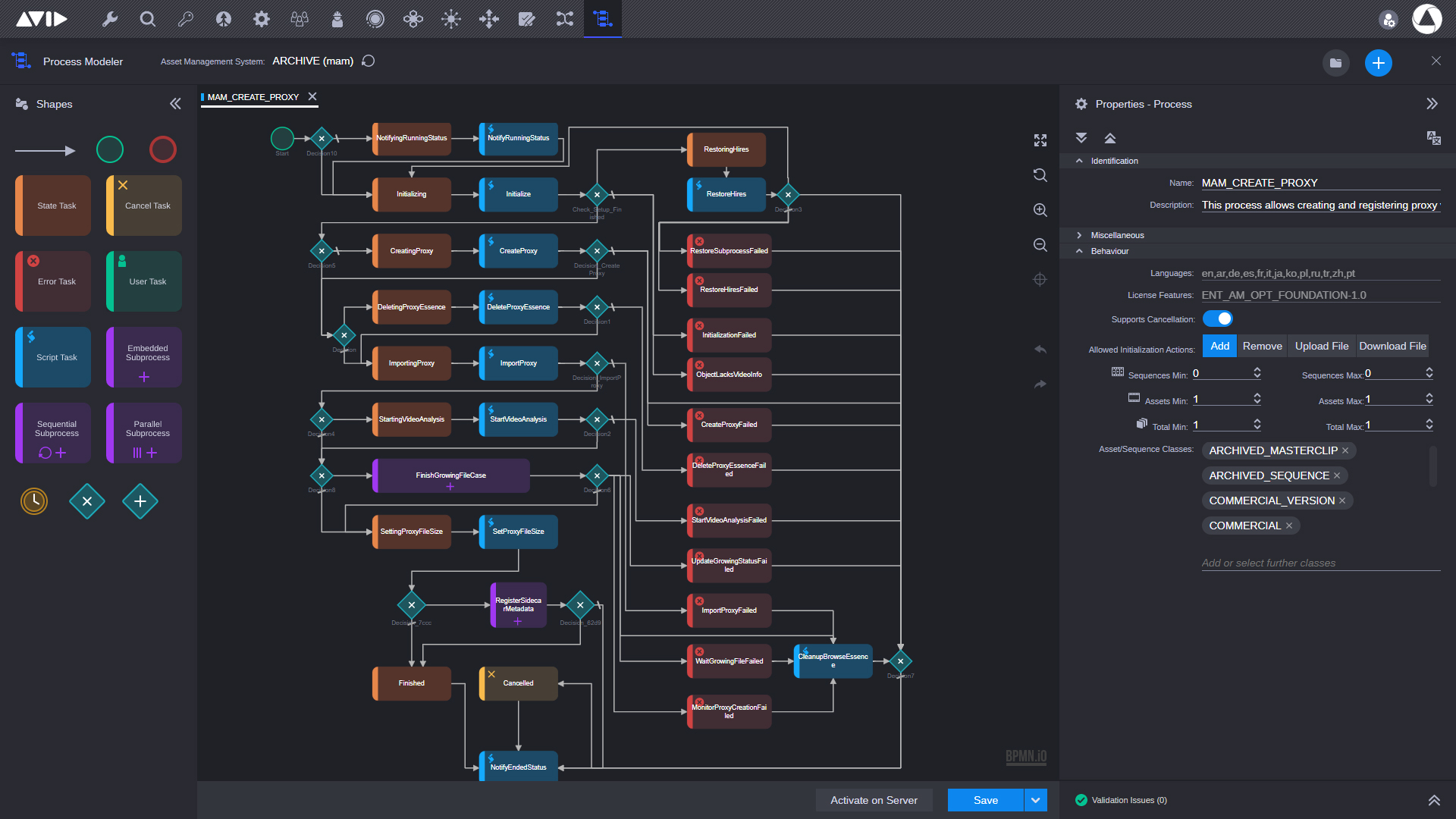The height and width of the screenshot is (819, 1456).
Task: Open the user groups icon in top bar
Action: point(300,19)
